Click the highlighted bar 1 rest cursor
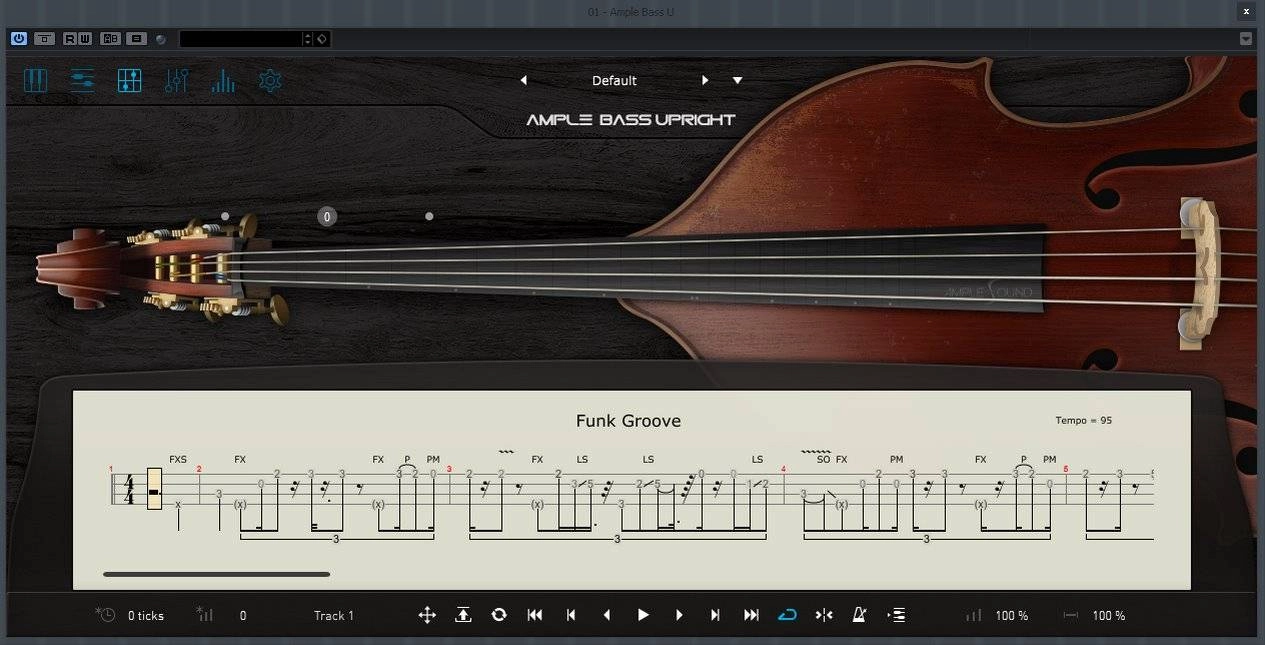The height and width of the screenshot is (645, 1265). 154,488
